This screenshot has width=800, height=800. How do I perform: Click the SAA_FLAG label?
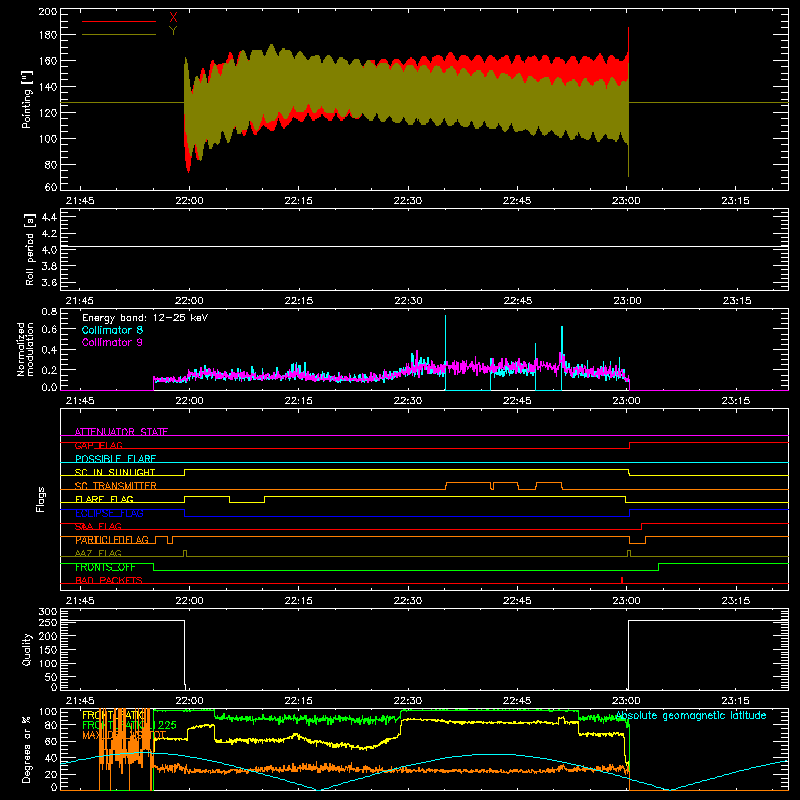98,527
